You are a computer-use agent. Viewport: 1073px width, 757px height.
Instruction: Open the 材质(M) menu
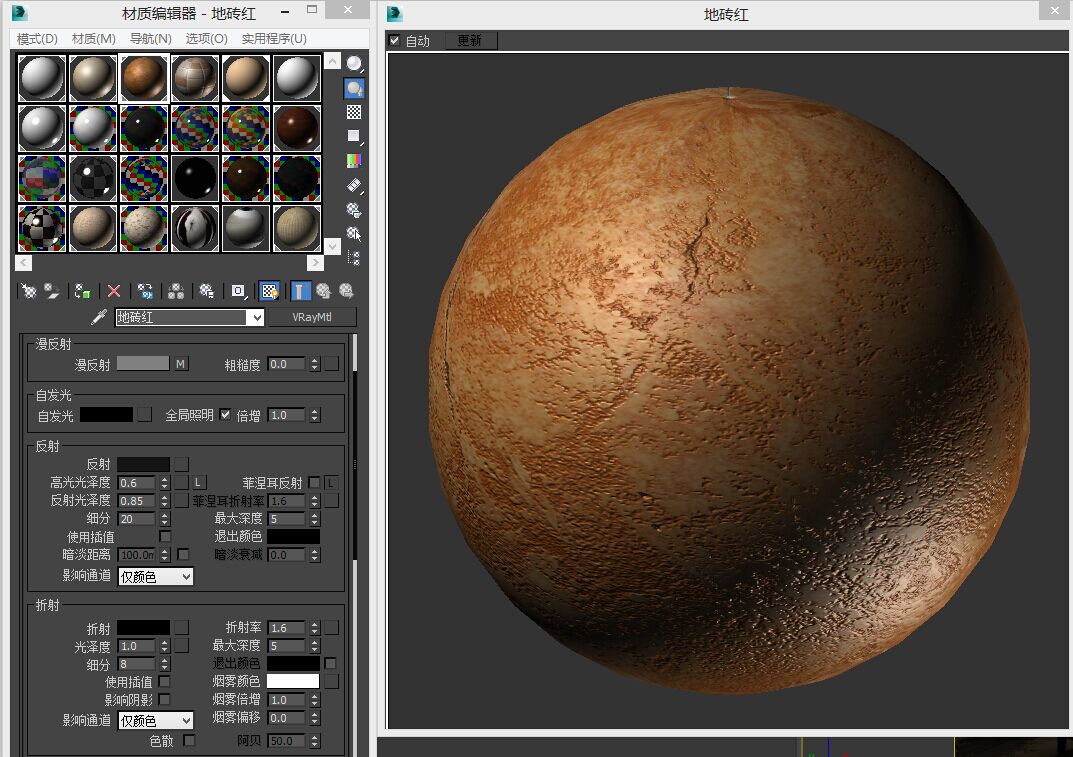tap(94, 39)
